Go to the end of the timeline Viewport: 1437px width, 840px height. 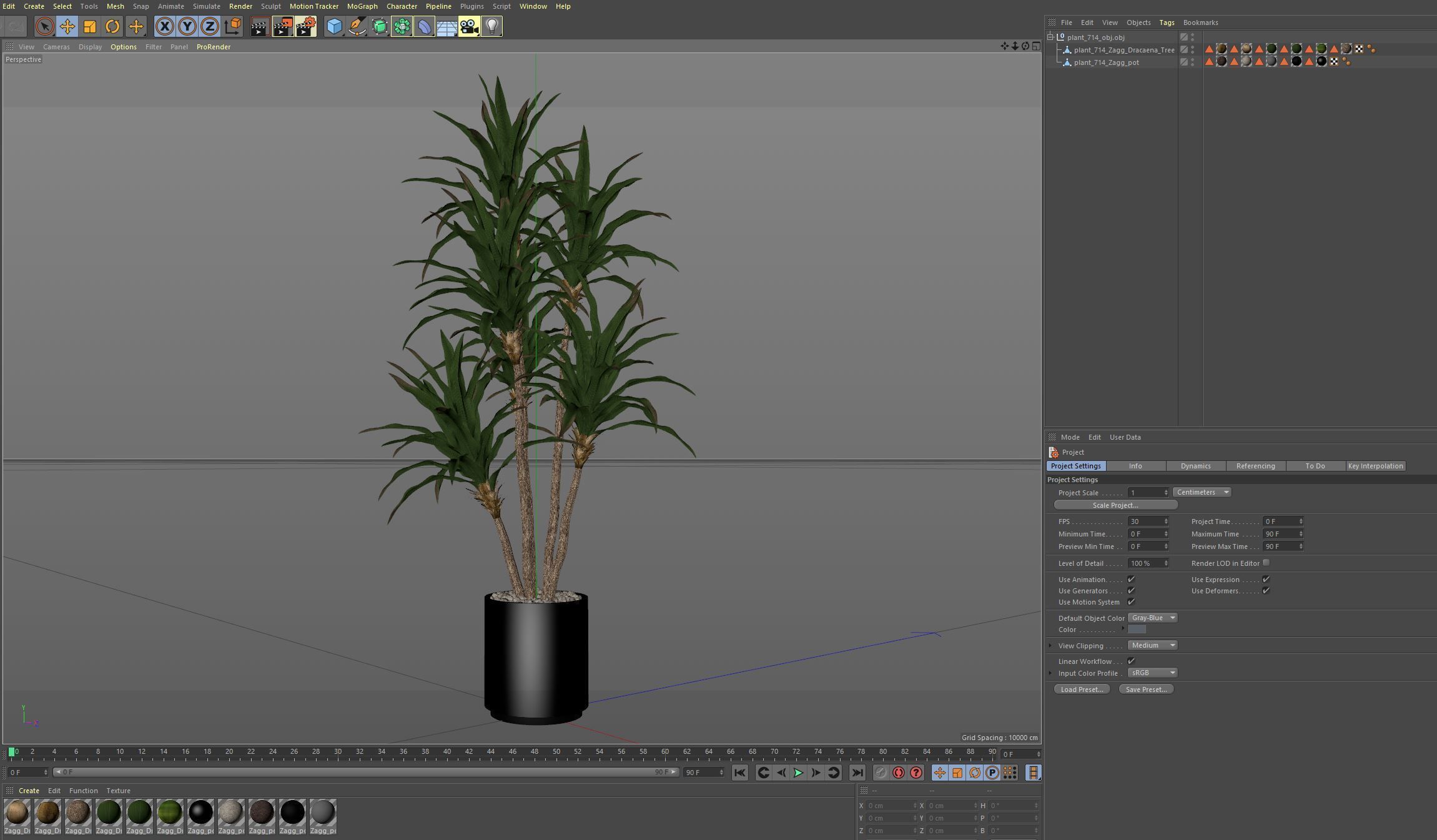coord(857,773)
